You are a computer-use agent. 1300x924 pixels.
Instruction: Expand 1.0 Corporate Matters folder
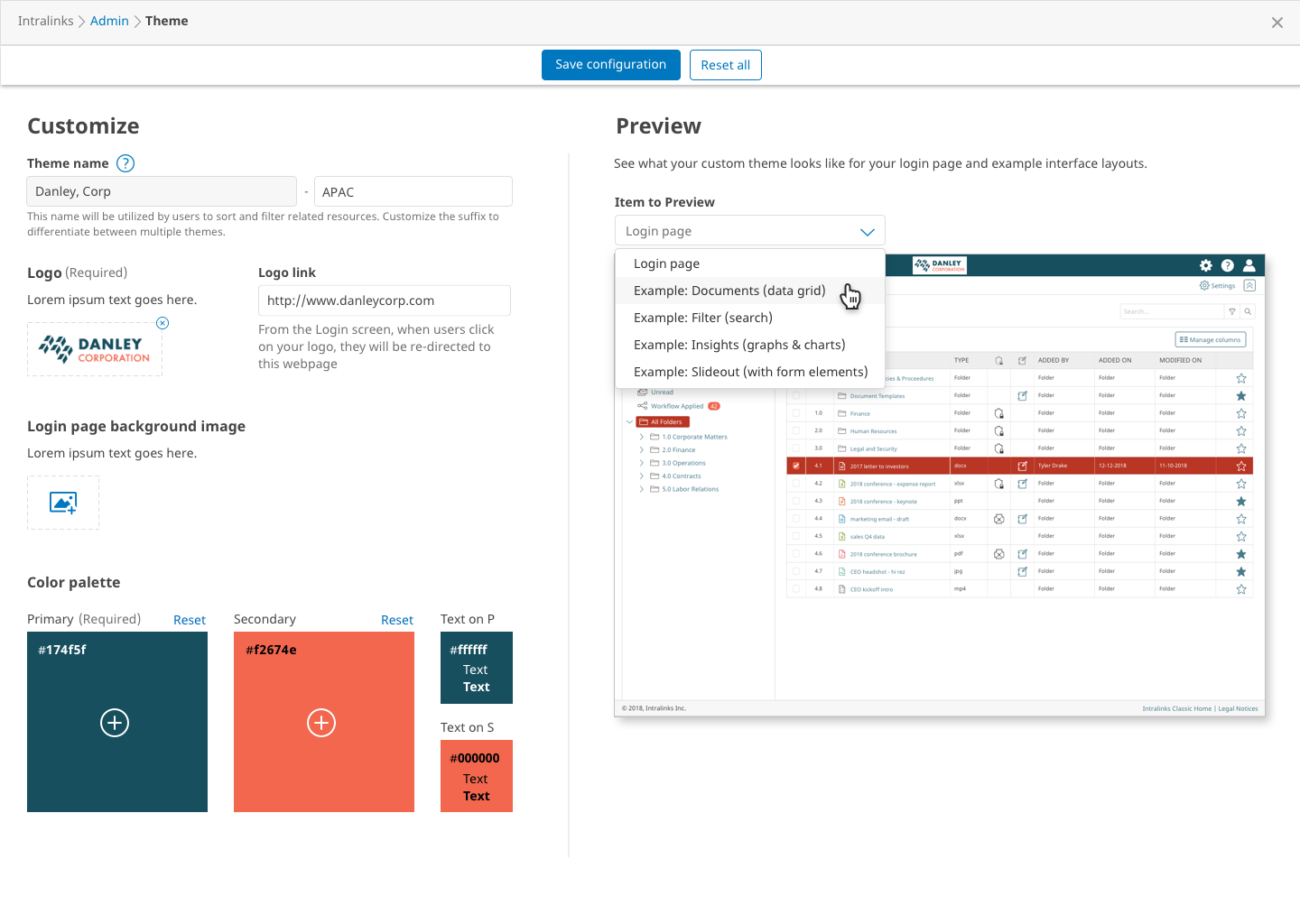642,437
